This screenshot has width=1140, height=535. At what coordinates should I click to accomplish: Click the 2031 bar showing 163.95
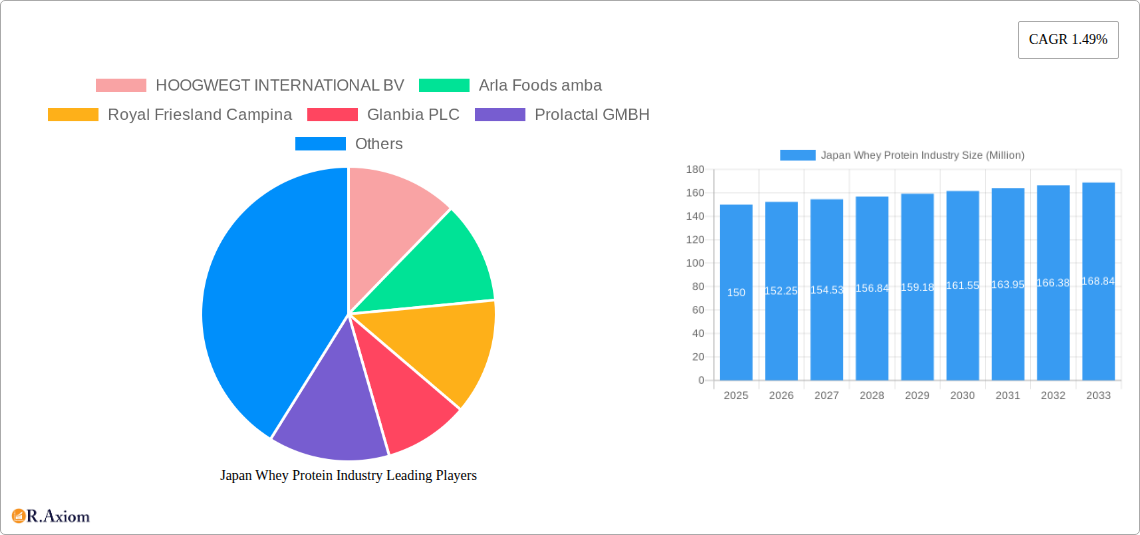tap(1008, 284)
